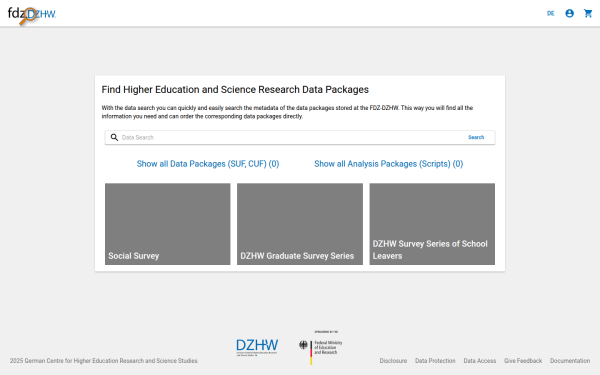Open DZHW Survey Series of School Leavers tile
This screenshot has width=600, height=375.
[x=432, y=224]
